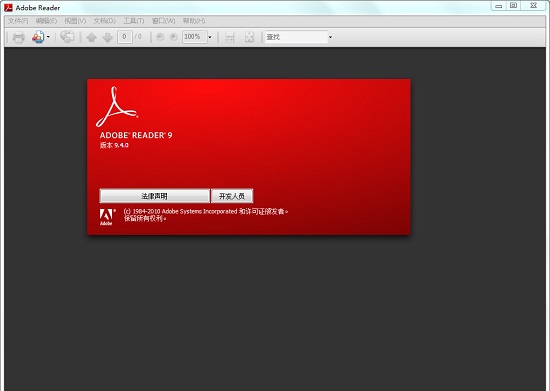Image resolution: width=550 pixels, height=391 pixels.
Task: Open the 视图(V) menu
Action: pos(75,21)
